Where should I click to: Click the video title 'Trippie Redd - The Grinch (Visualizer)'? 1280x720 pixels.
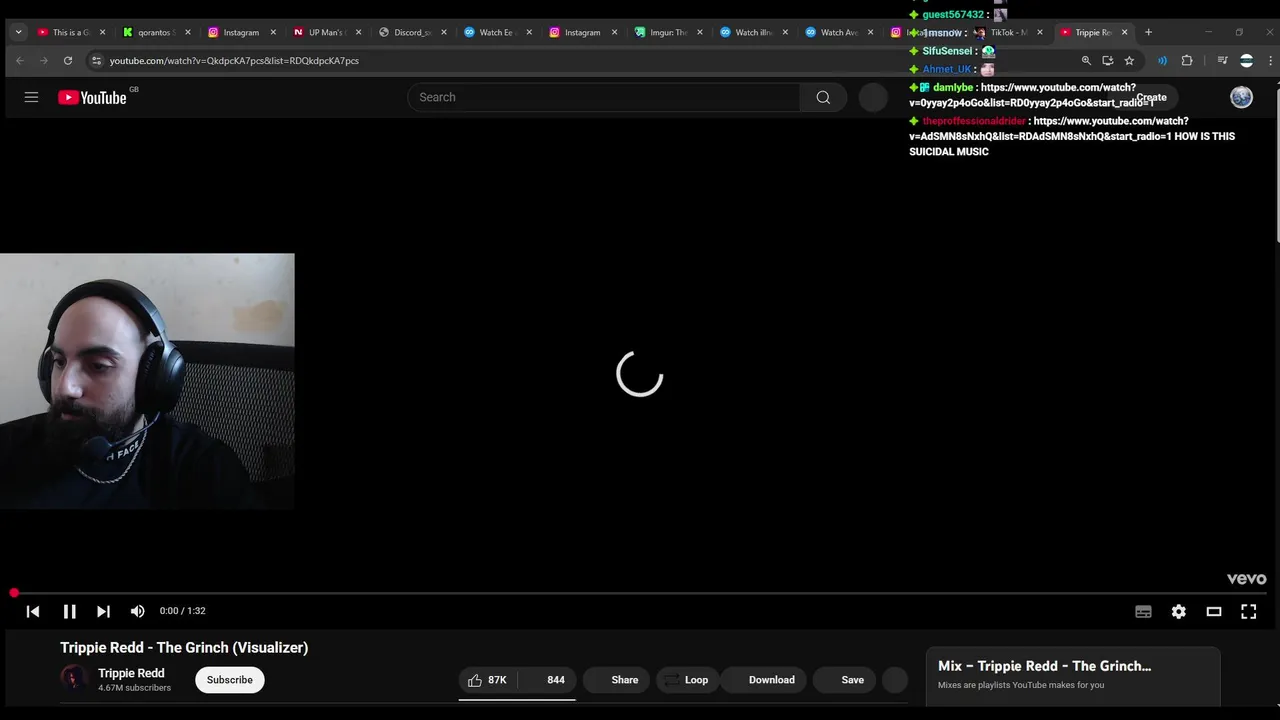pyautogui.click(x=184, y=648)
